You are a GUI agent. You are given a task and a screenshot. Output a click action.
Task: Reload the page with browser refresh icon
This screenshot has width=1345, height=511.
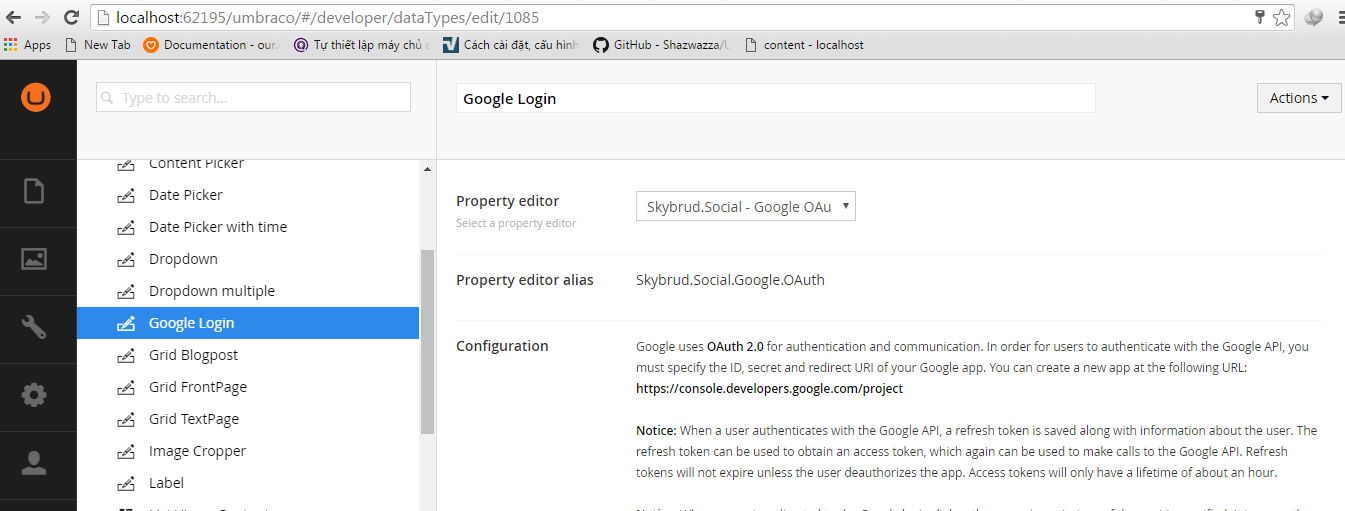click(71, 18)
